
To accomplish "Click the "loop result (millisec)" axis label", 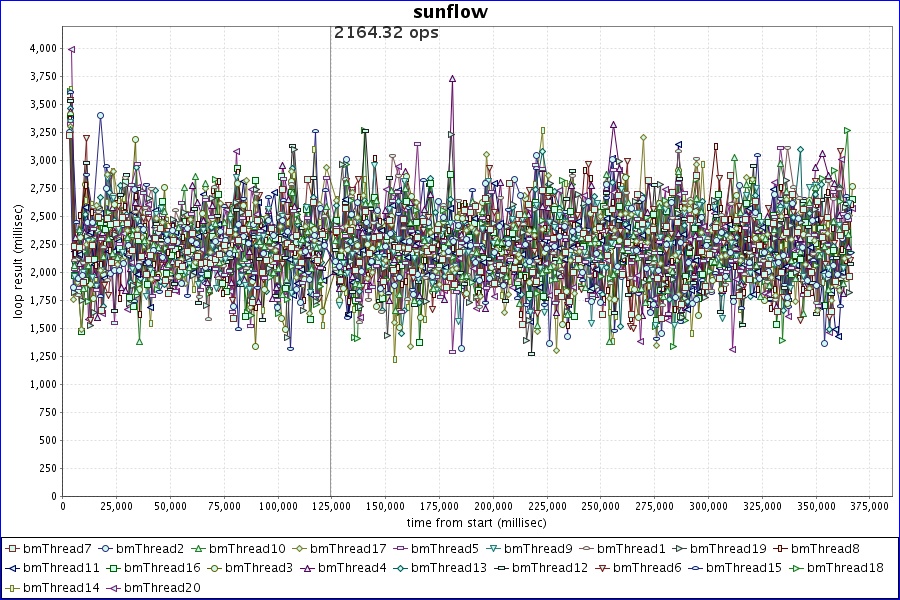I will [x=18, y=259].
